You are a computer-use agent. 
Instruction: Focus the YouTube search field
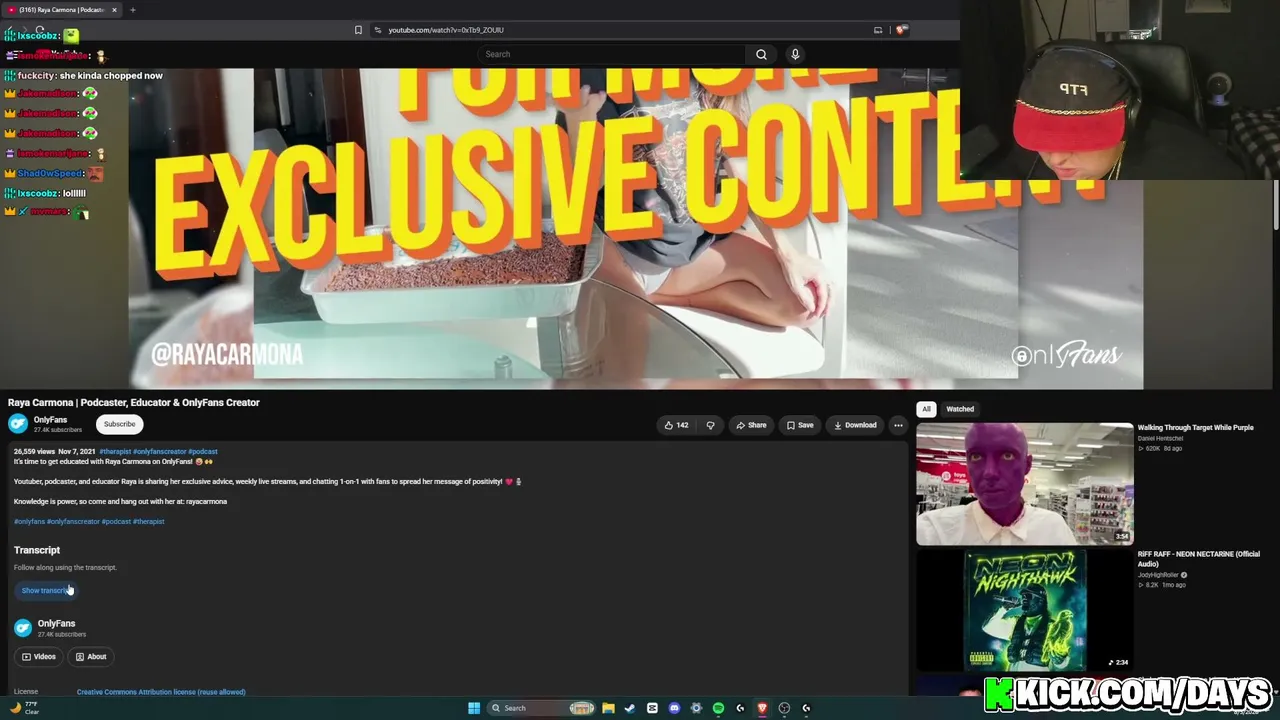[611, 54]
